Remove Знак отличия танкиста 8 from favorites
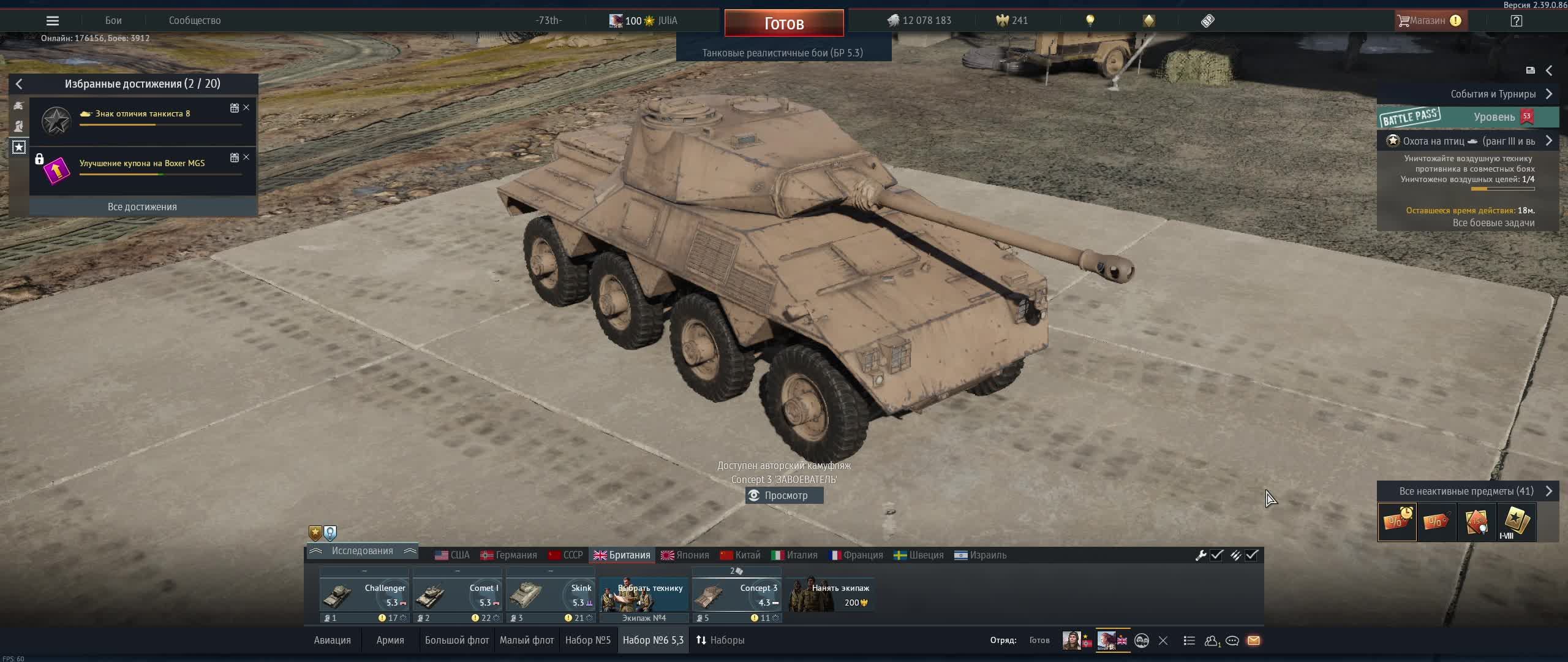The height and width of the screenshot is (662, 1568). (x=246, y=107)
